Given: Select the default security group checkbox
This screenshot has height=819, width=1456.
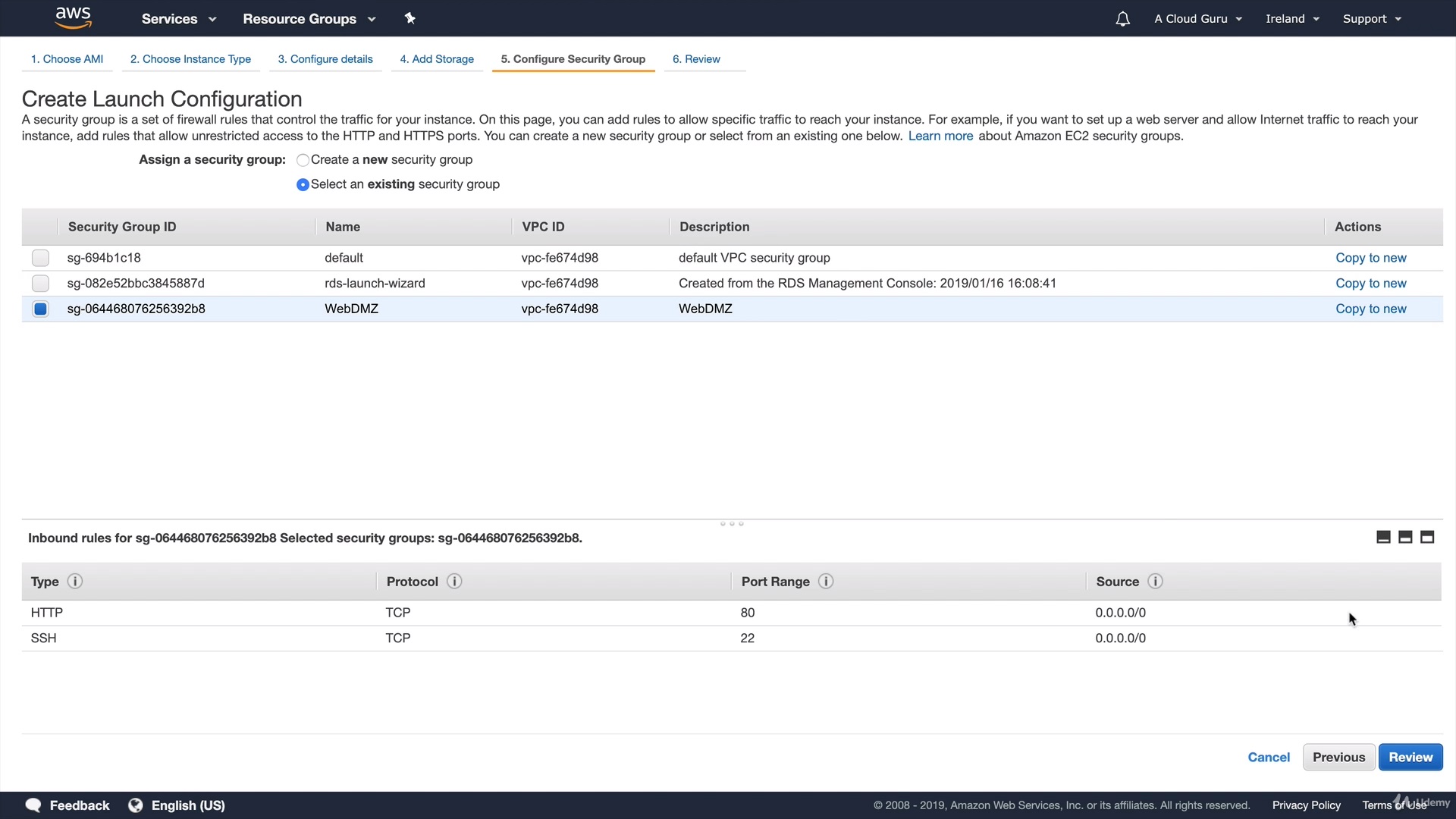Looking at the screenshot, I should click(40, 258).
